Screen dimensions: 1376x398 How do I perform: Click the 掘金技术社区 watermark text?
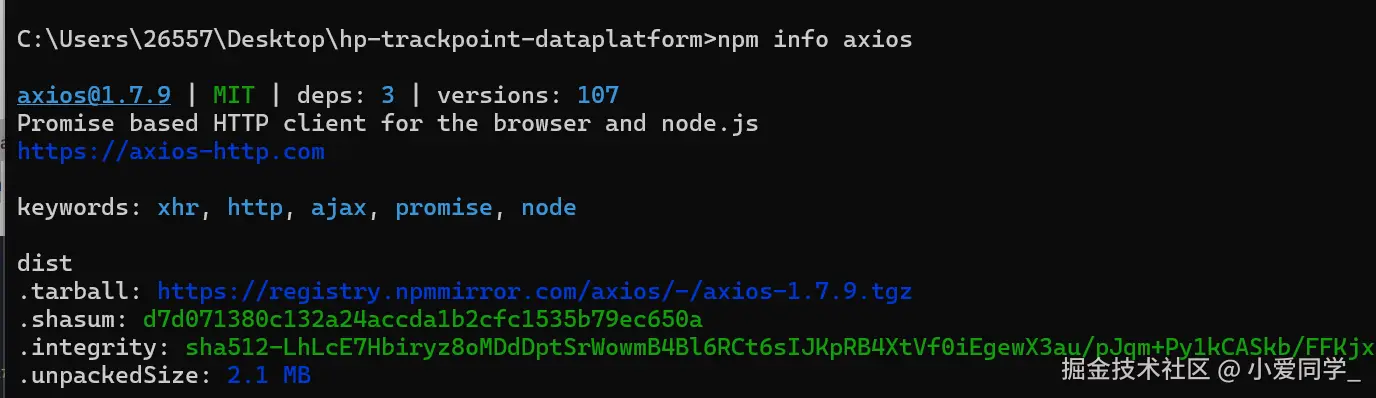pos(1135,370)
